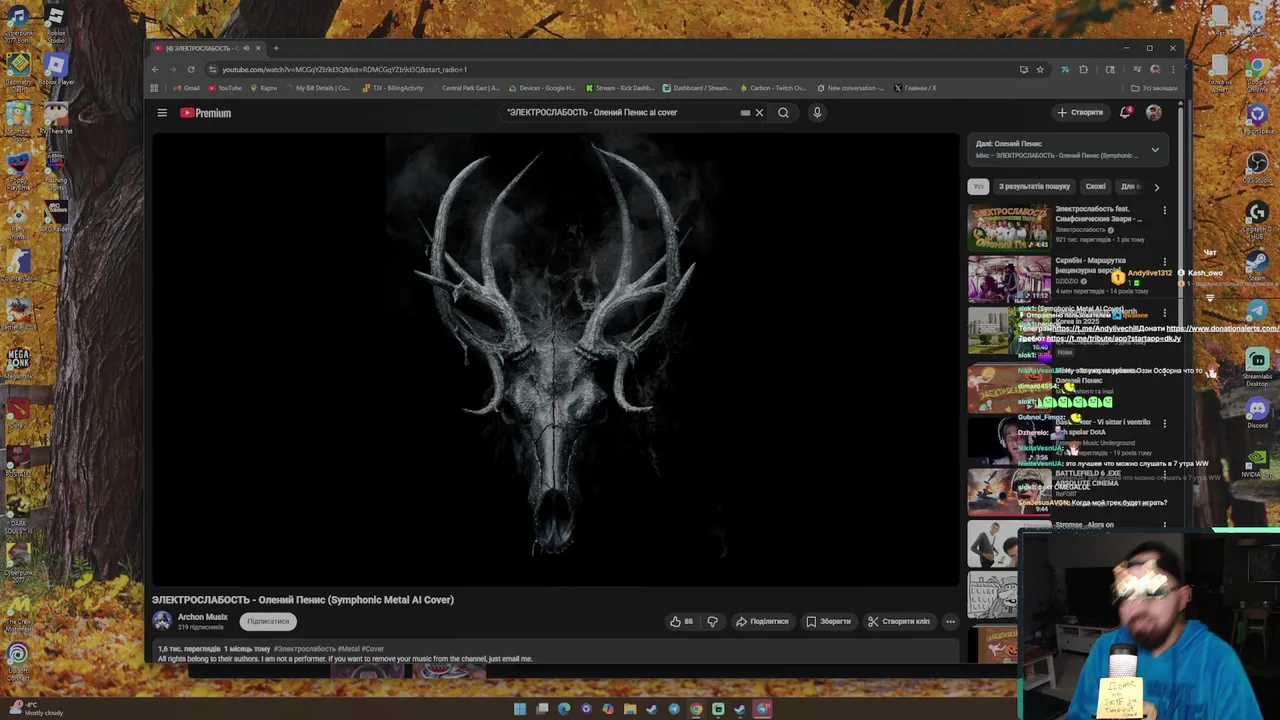Open the Stream - Kick Dashboard bookmark

(620, 88)
